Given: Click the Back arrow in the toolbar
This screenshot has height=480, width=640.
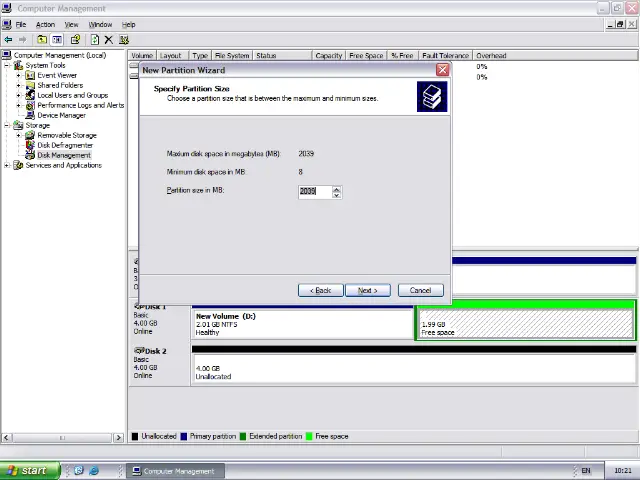Looking at the screenshot, I should pyautogui.click(x=9, y=40).
